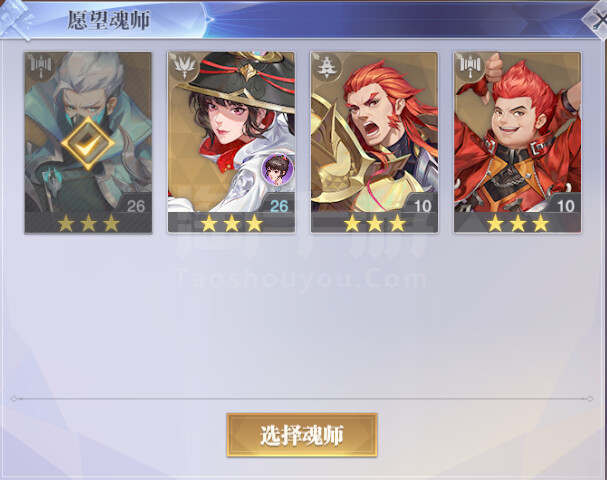Image resolution: width=607 pixels, height=480 pixels.
Task: Click the level 10 badge on the grinning character card
Action: click(x=565, y=205)
